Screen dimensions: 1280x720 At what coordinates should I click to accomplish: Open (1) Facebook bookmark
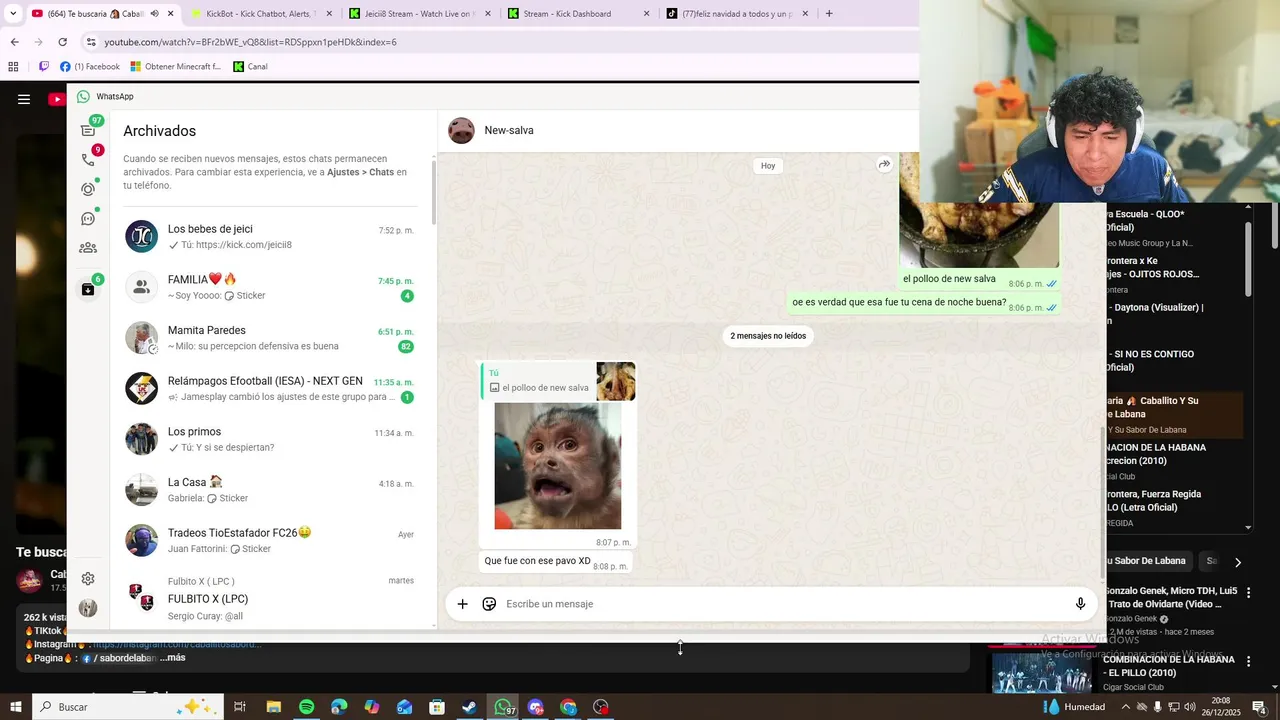pyautogui.click(x=90, y=67)
